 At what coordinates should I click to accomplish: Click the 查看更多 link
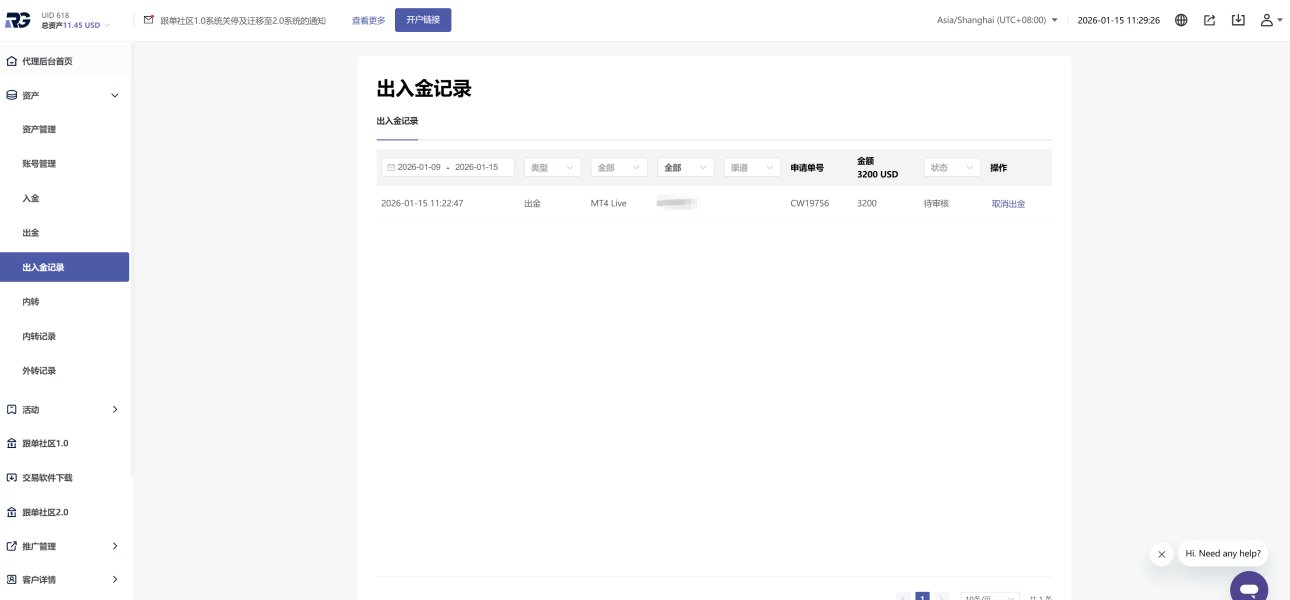click(368, 20)
